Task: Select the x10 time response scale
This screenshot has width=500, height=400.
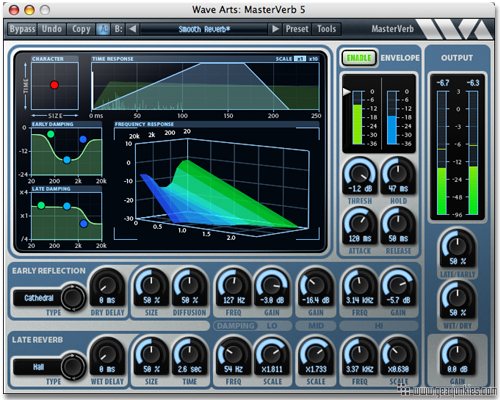Action: tap(313, 59)
